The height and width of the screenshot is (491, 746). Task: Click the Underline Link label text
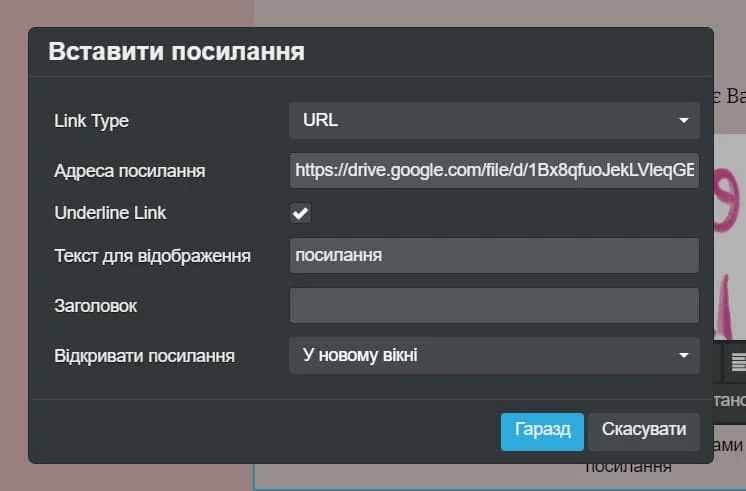tap(110, 213)
